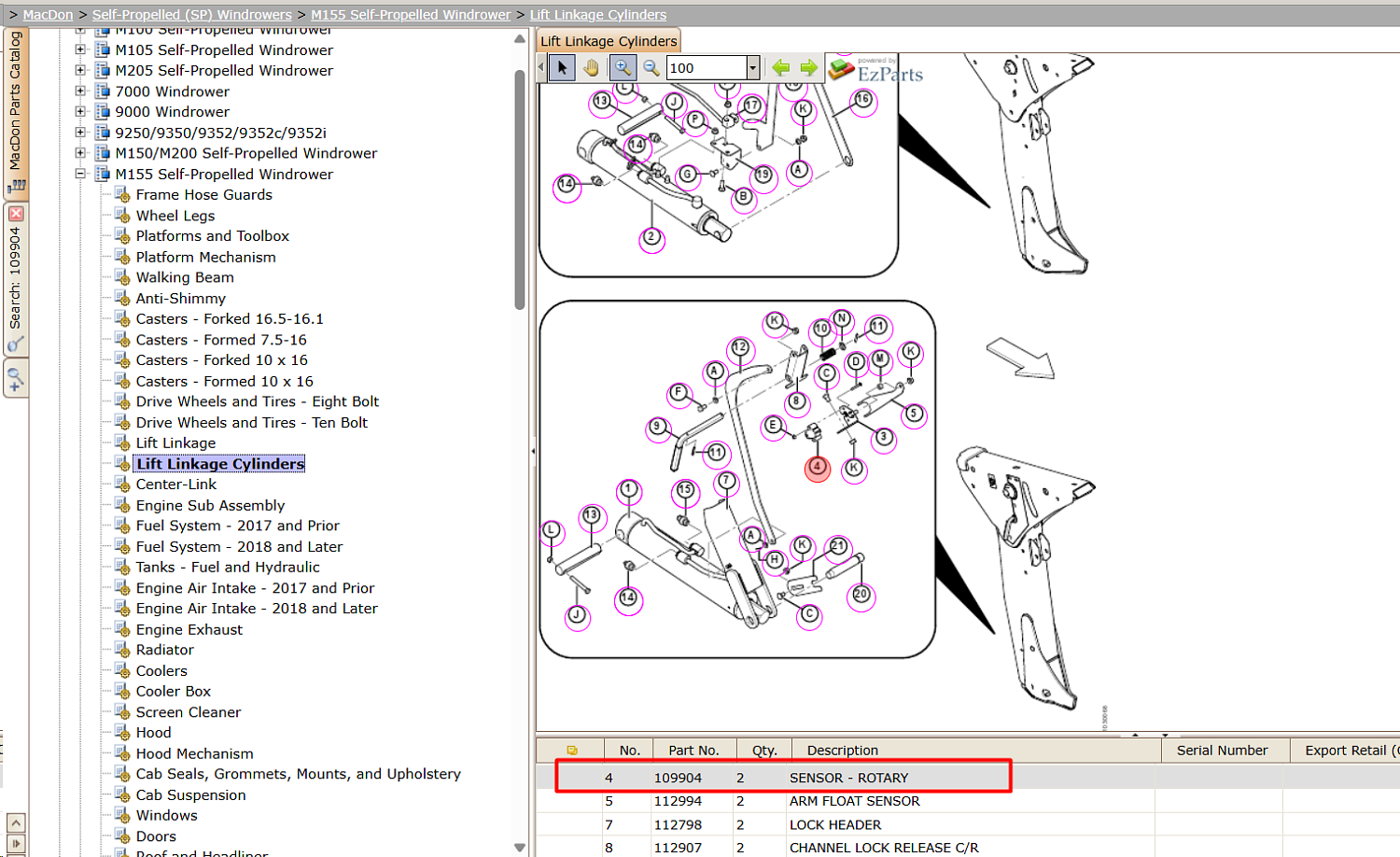Expand the 9250/9350/9352/9352c/9352i node
Image resolution: width=1400 pixels, height=857 pixels.
click(x=80, y=133)
